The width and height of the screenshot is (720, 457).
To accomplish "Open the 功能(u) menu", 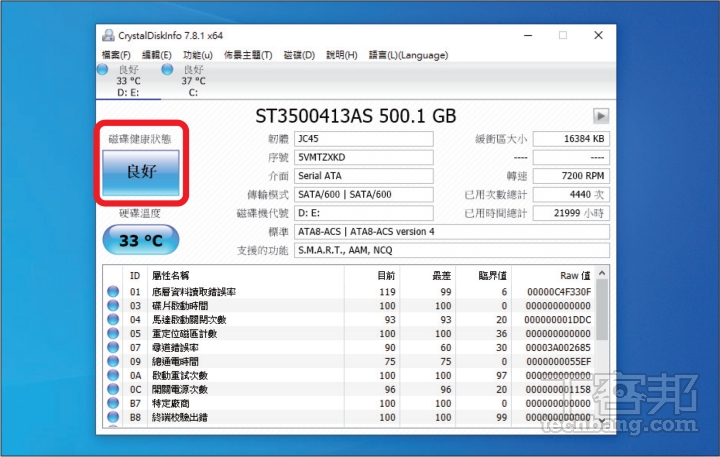I will 198,55.
